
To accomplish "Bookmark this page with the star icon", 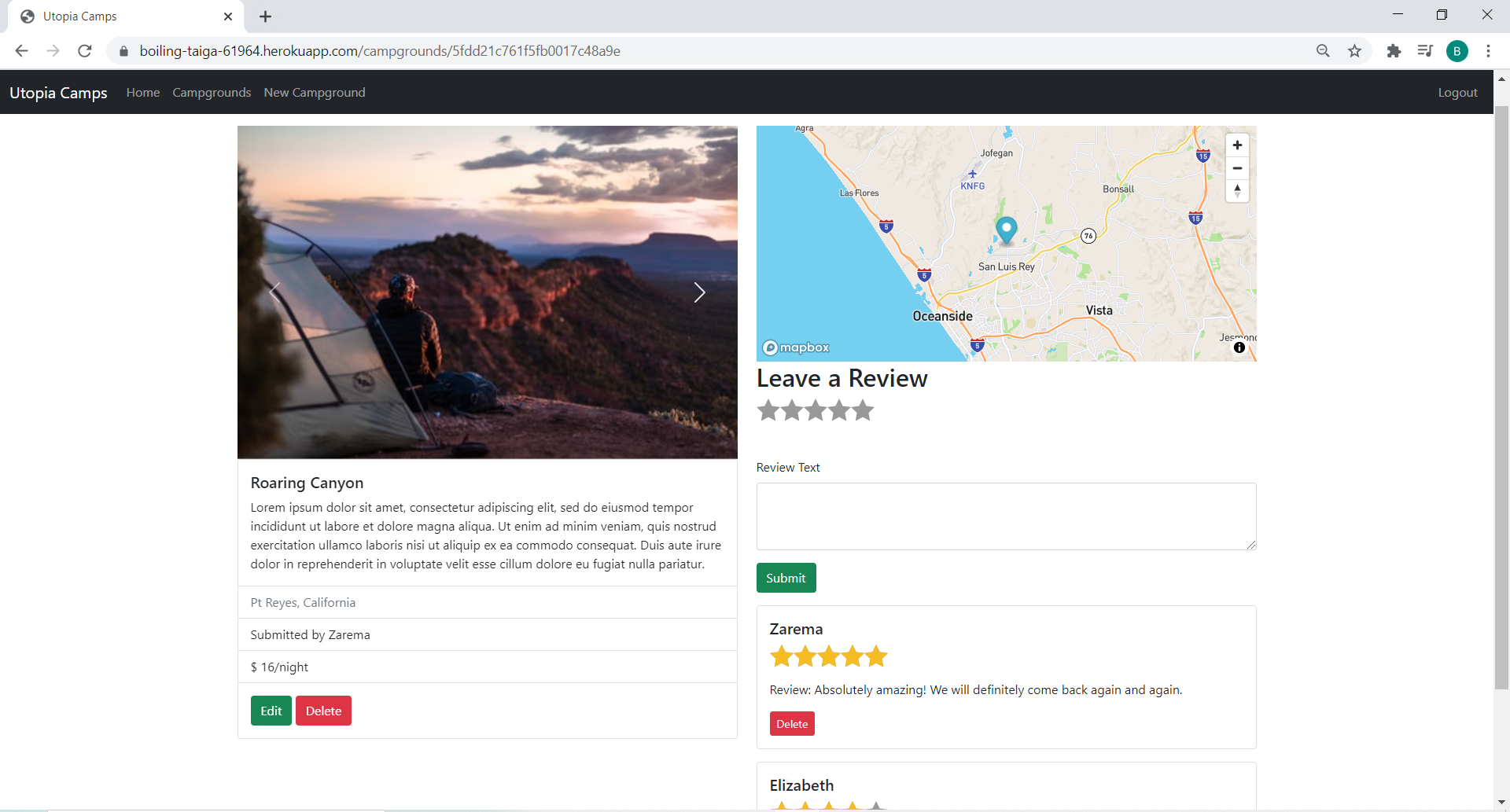I will (1354, 50).
